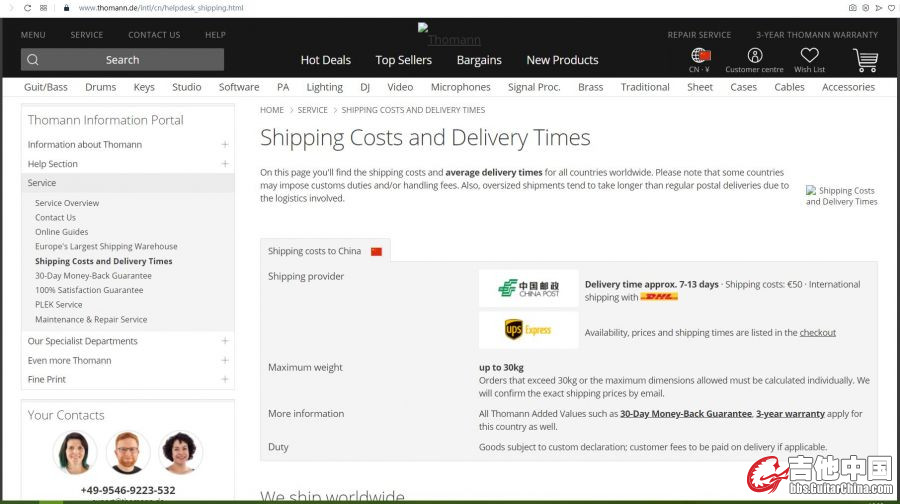This screenshot has height=504, width=900.
Task: Open the MENU item in top bar
Action: pyautogui.click(x=33, y=35)
